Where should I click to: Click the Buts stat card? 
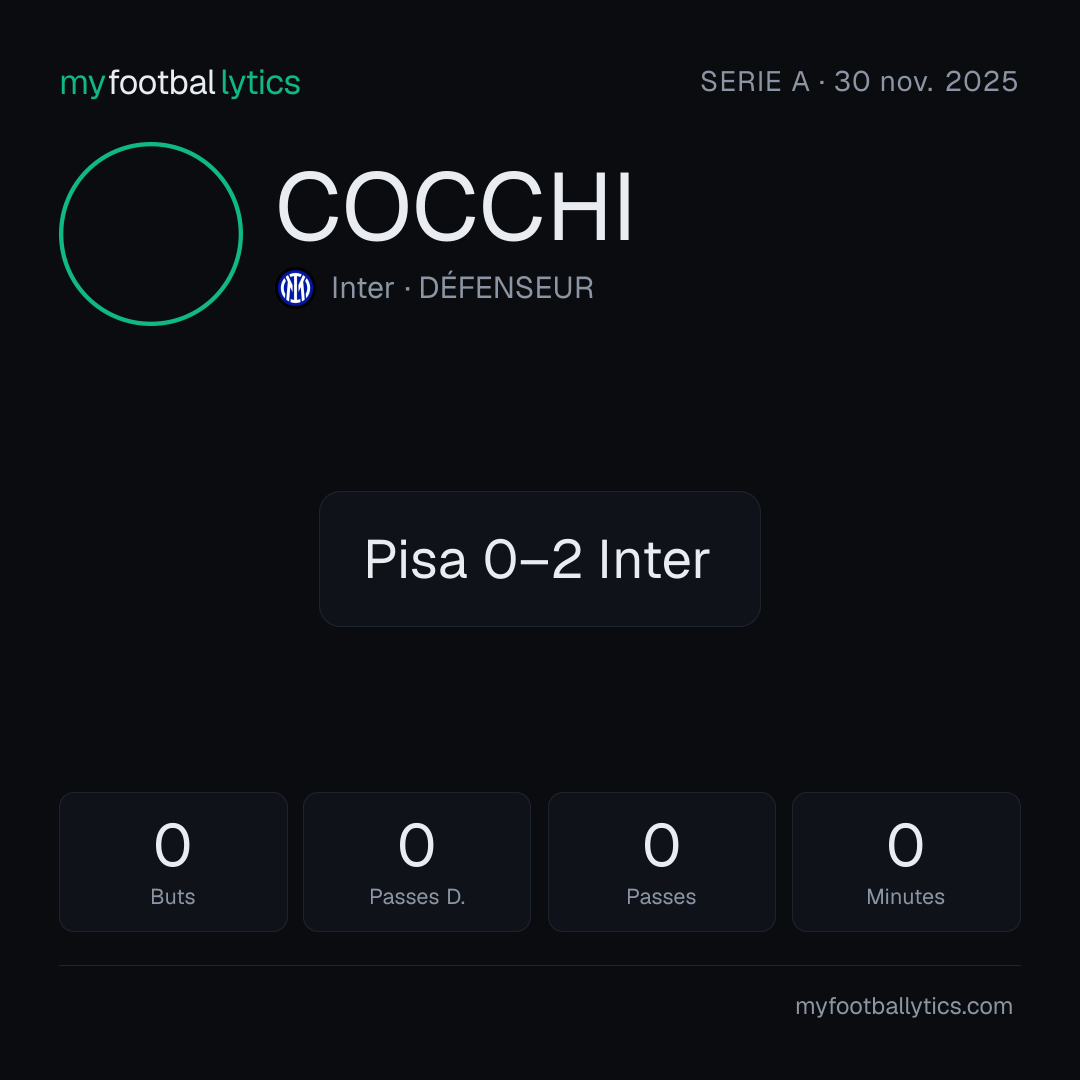coord(173,862)
